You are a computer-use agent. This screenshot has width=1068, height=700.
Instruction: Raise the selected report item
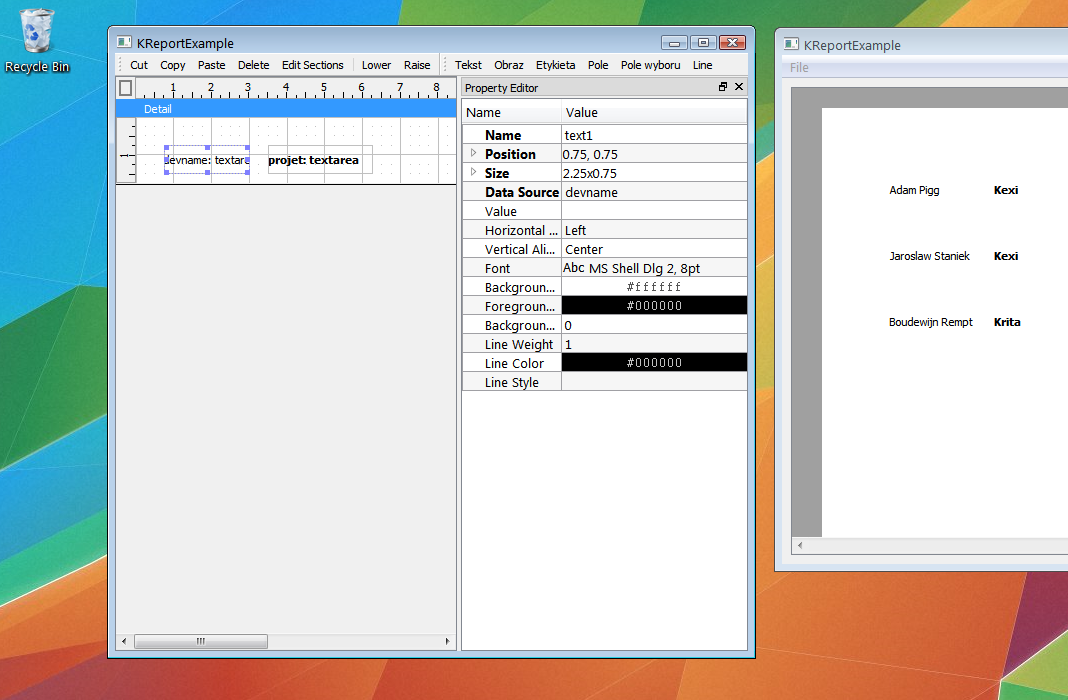tap(417, 65)
